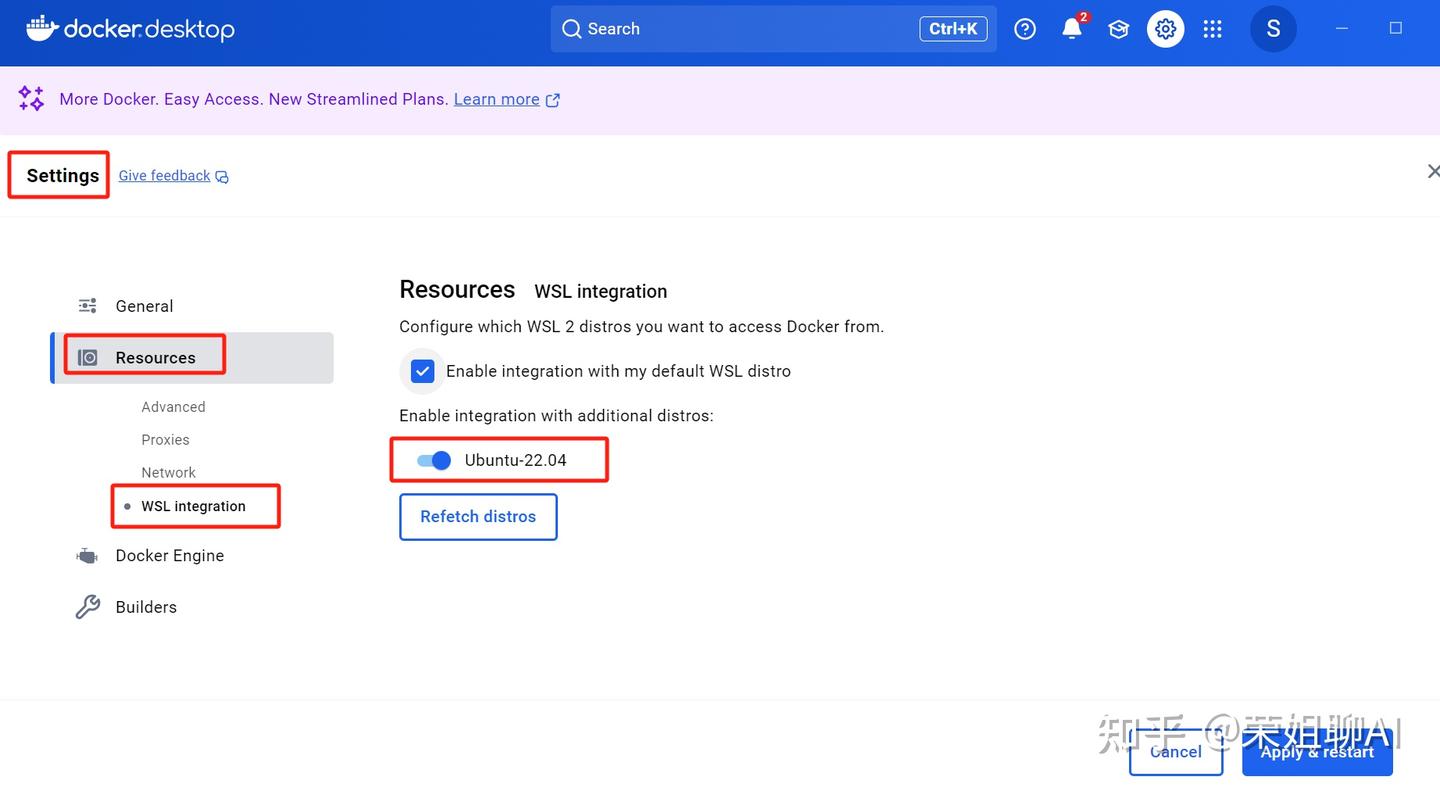Click the Settings heading text

pos(63,176)
